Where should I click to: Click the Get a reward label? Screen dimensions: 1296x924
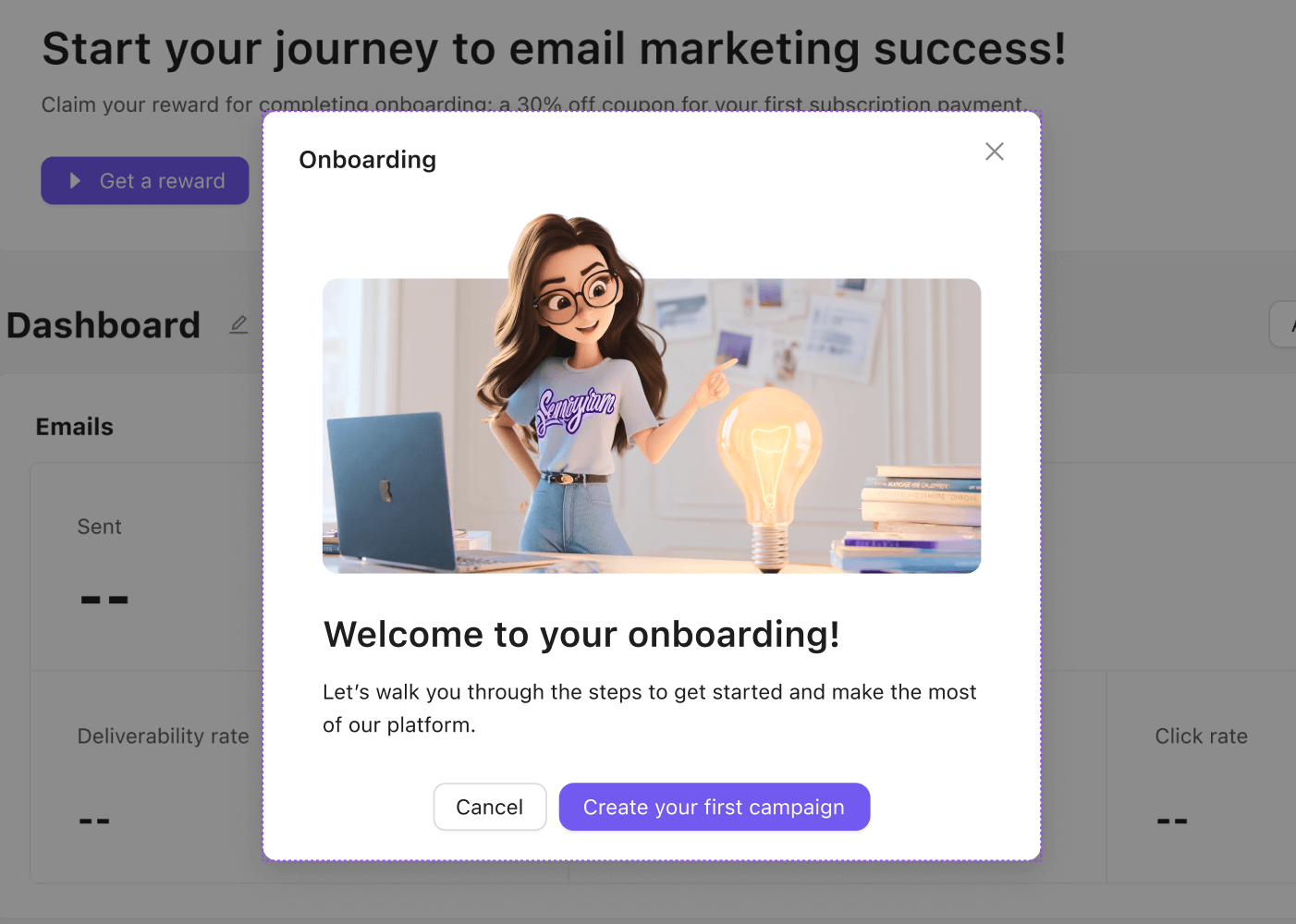tap(163, 181)
